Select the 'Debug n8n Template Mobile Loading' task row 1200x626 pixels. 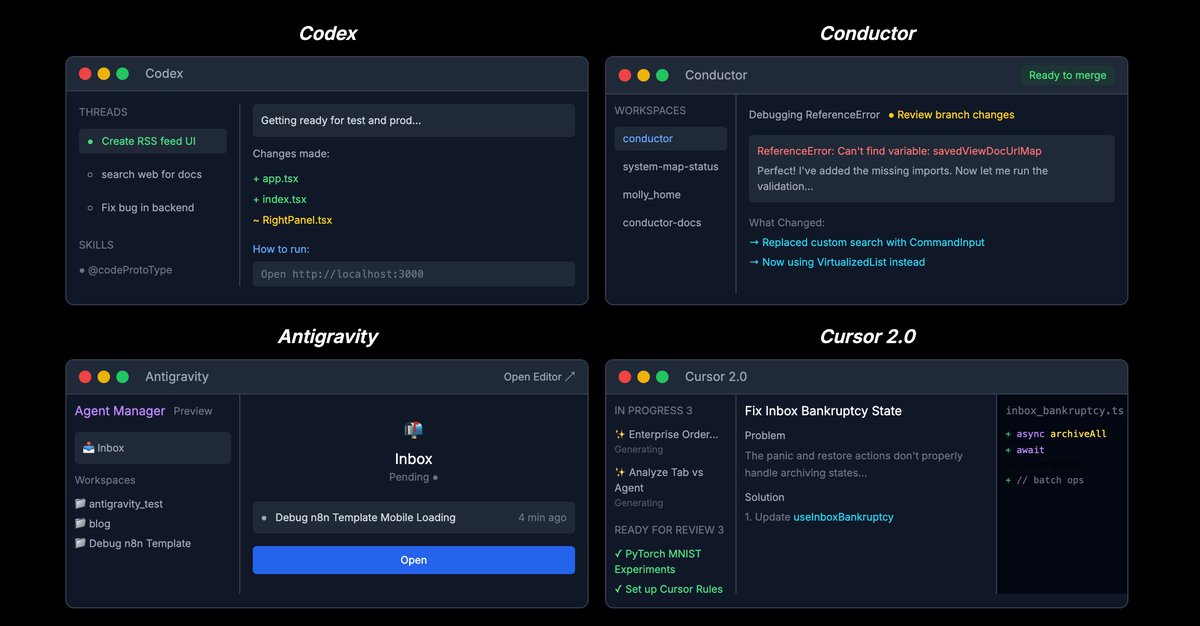coord(413,518)
